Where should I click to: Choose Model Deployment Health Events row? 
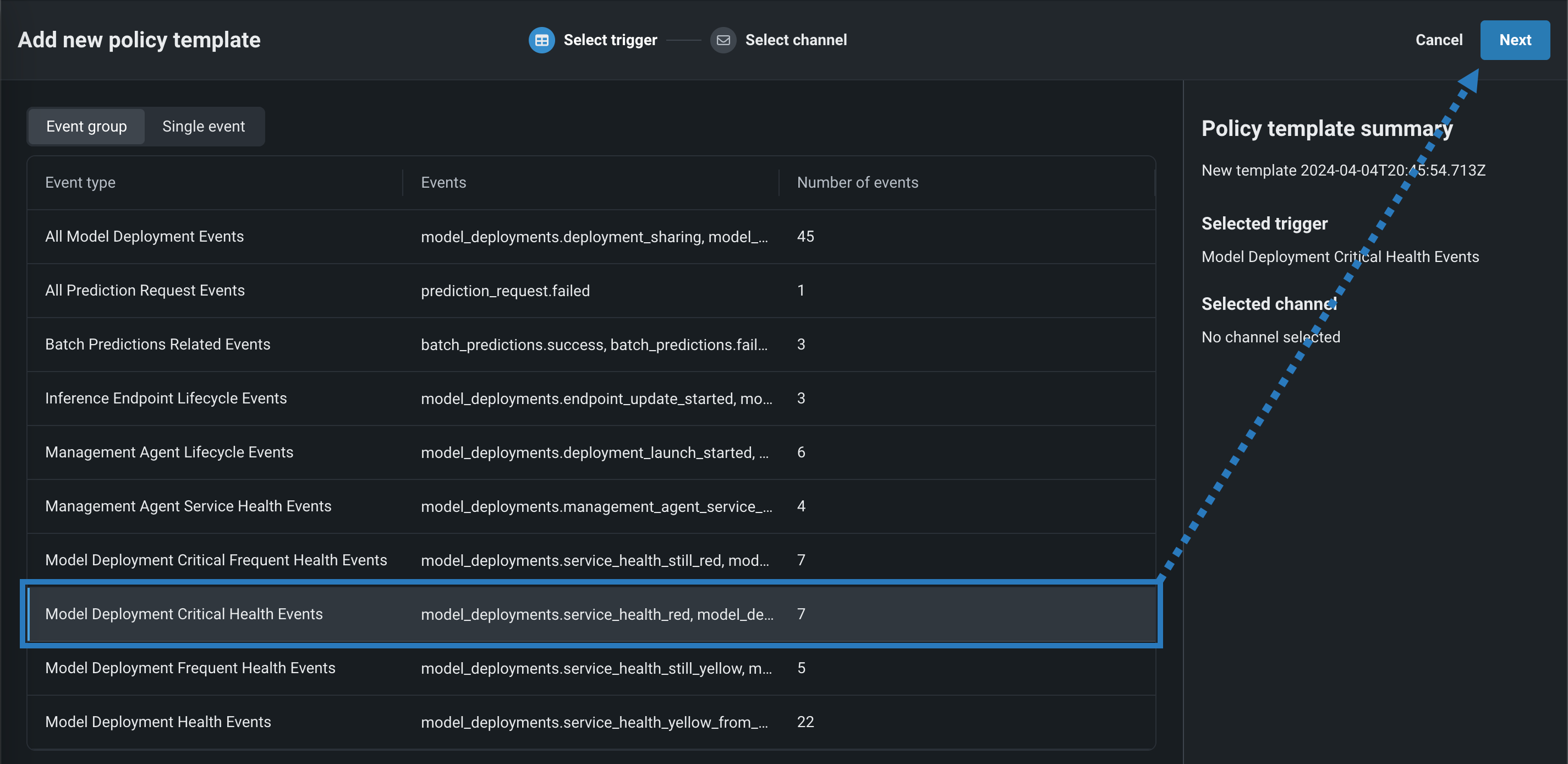[x=158, y=722]
